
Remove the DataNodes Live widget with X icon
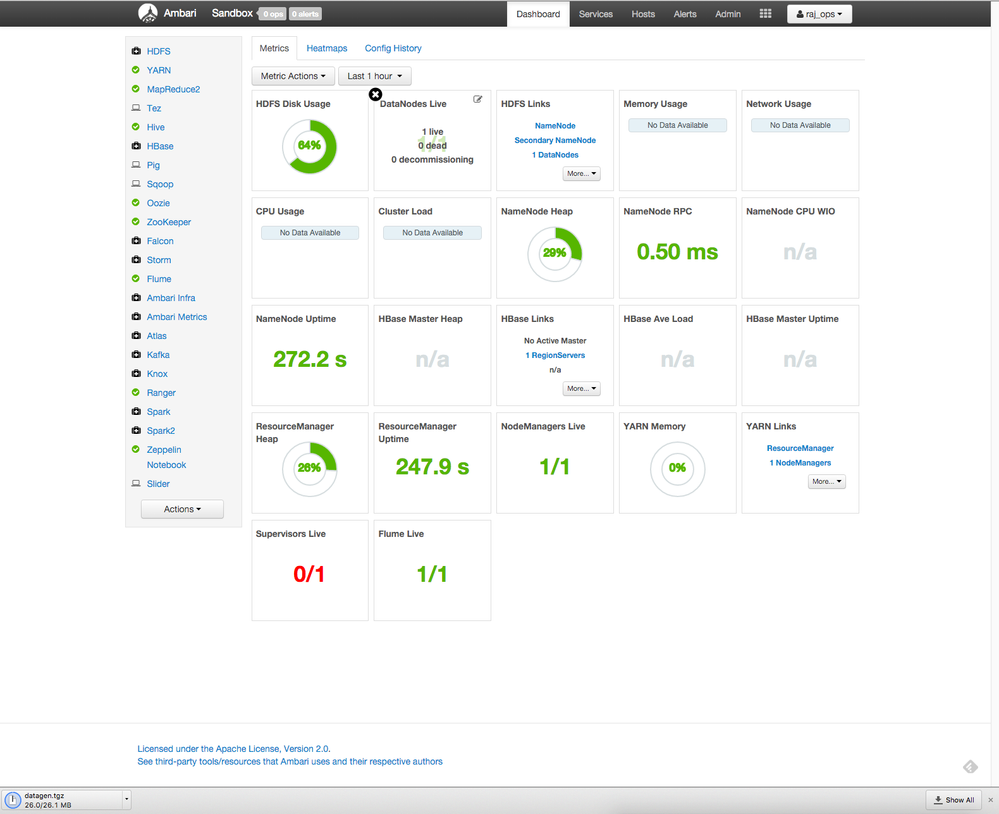point(375,94)
